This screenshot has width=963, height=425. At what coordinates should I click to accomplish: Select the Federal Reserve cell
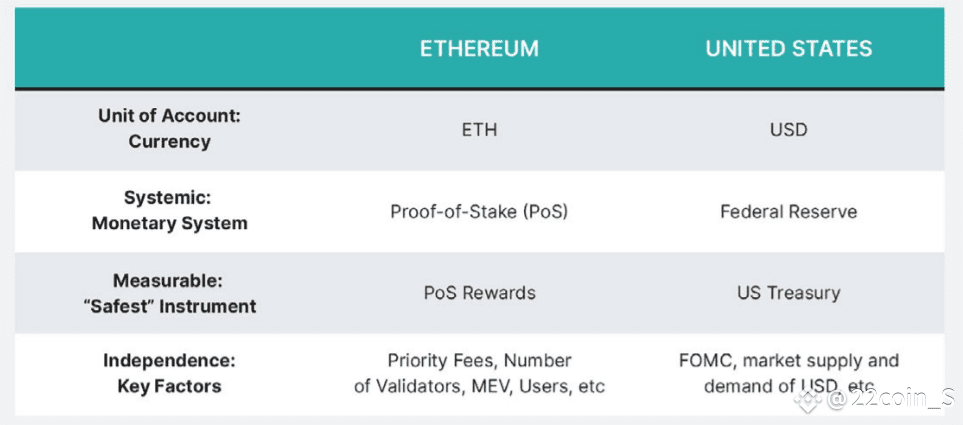click(789, 212)
